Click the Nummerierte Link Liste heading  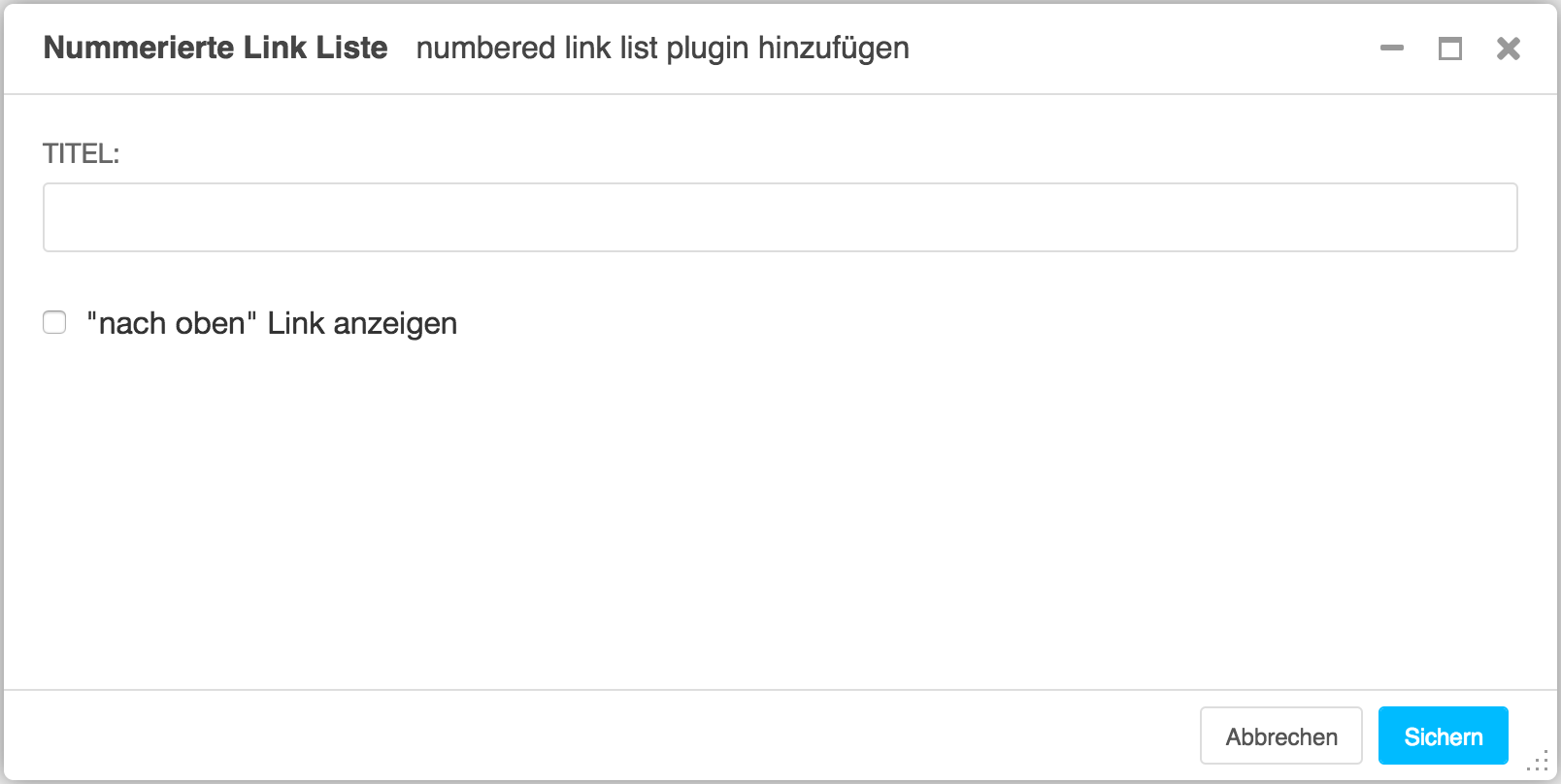click(216, 48)
